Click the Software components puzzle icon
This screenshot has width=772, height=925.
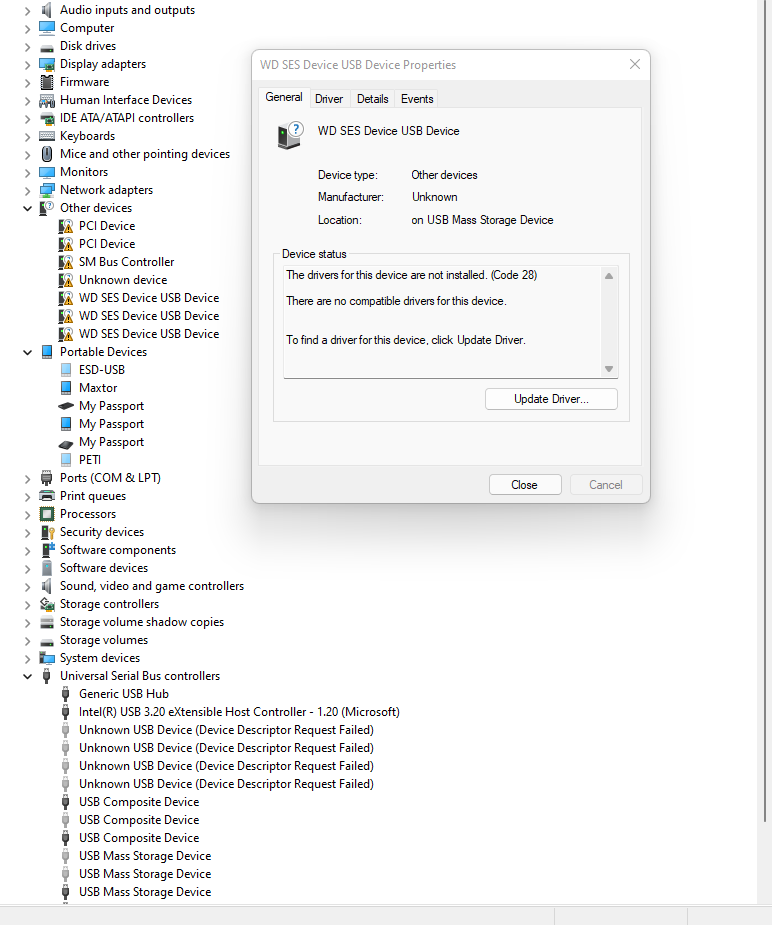47,550
